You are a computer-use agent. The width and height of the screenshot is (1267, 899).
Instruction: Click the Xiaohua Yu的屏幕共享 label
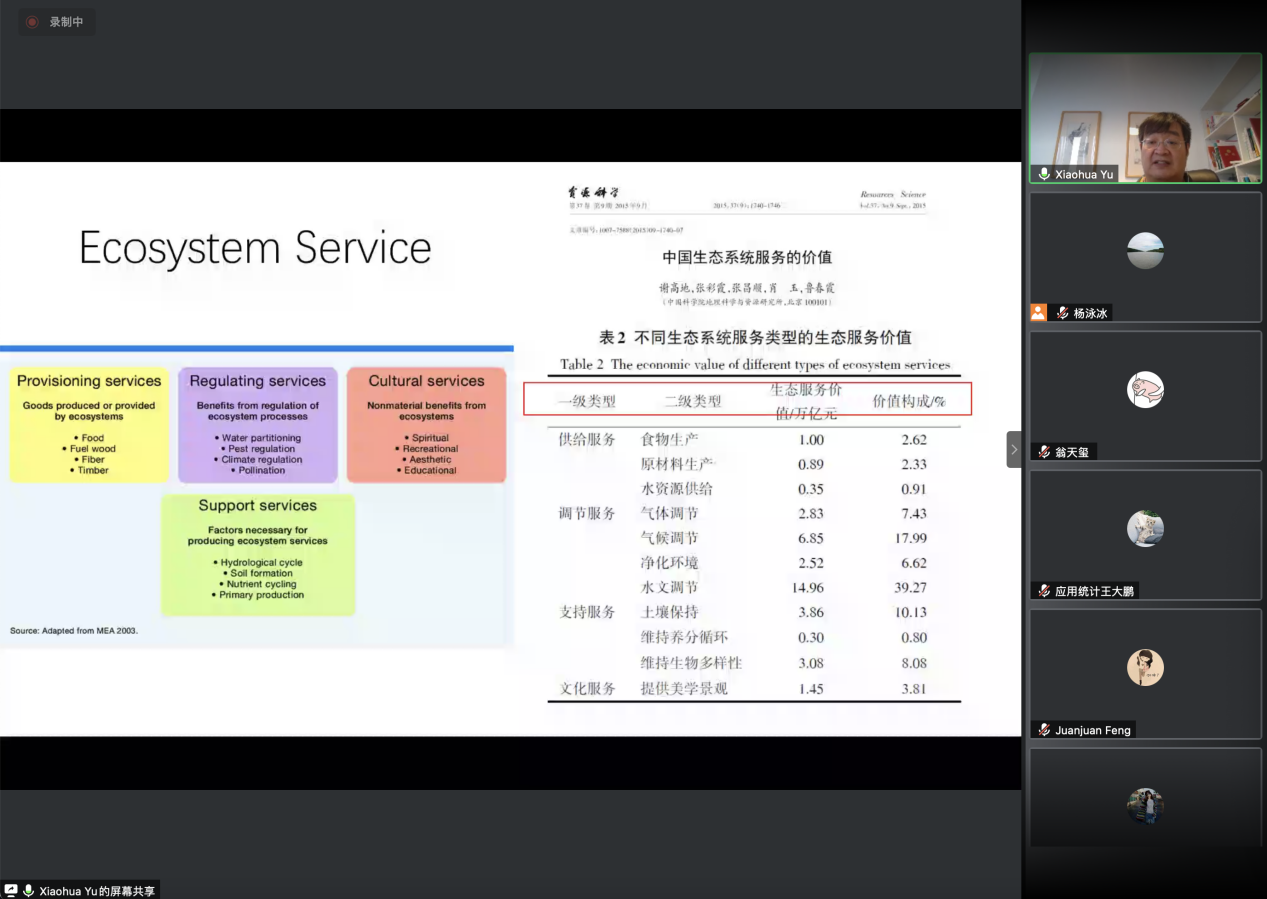97,890
